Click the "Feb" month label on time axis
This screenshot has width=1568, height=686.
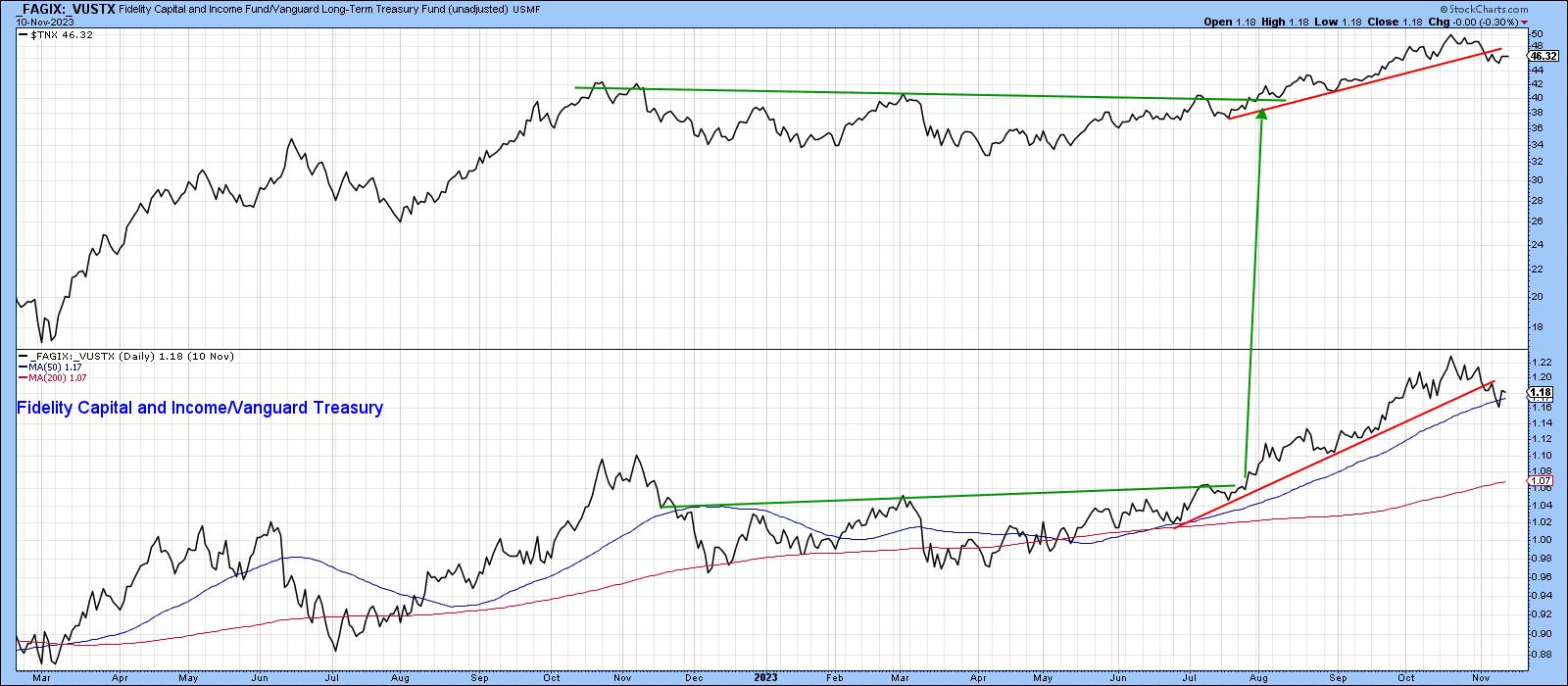[835, 677]
